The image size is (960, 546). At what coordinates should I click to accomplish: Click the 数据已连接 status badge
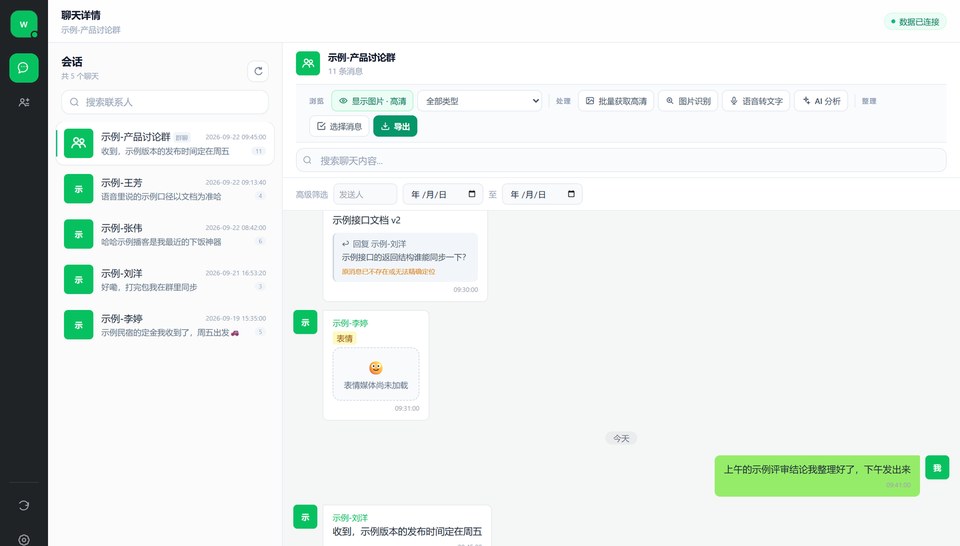(x=915, y=22)
